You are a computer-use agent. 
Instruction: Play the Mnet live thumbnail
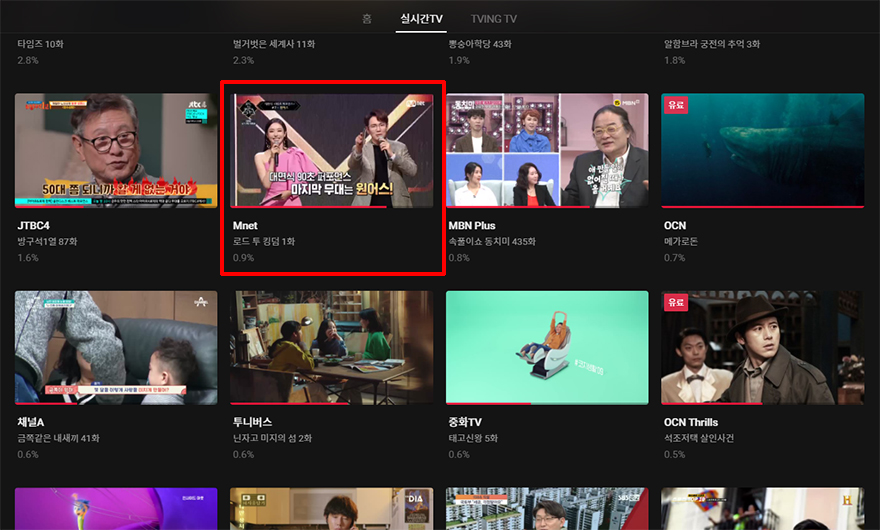(332, 150)
